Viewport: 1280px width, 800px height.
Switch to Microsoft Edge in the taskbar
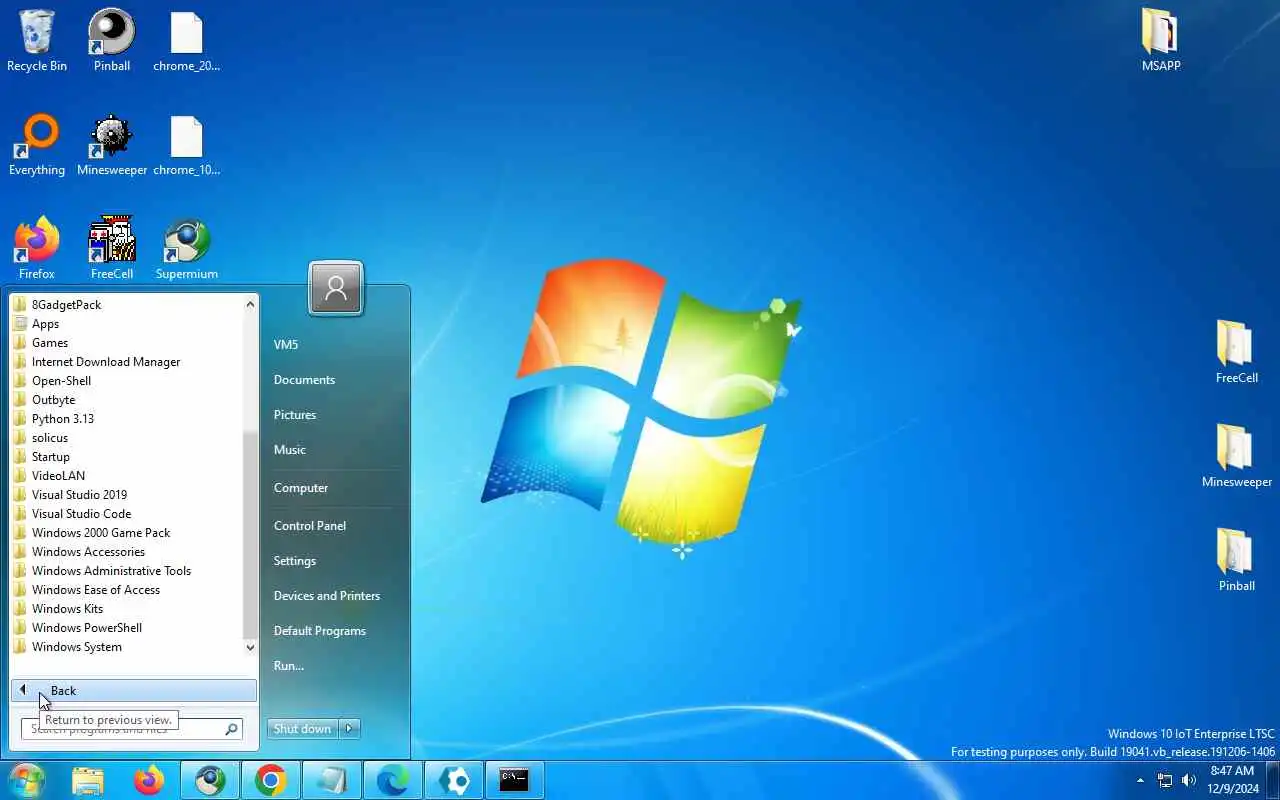[393, 781]
